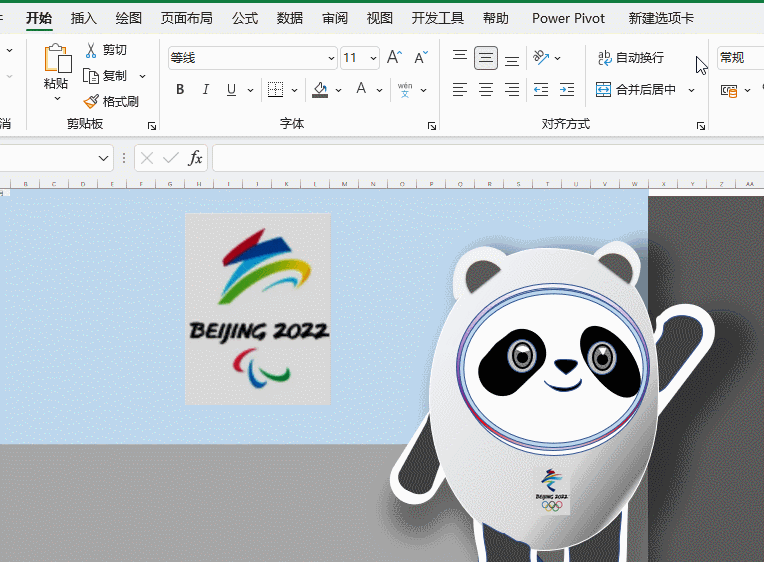
Task: Click inside the formula bar input
Action: point(480,158)
